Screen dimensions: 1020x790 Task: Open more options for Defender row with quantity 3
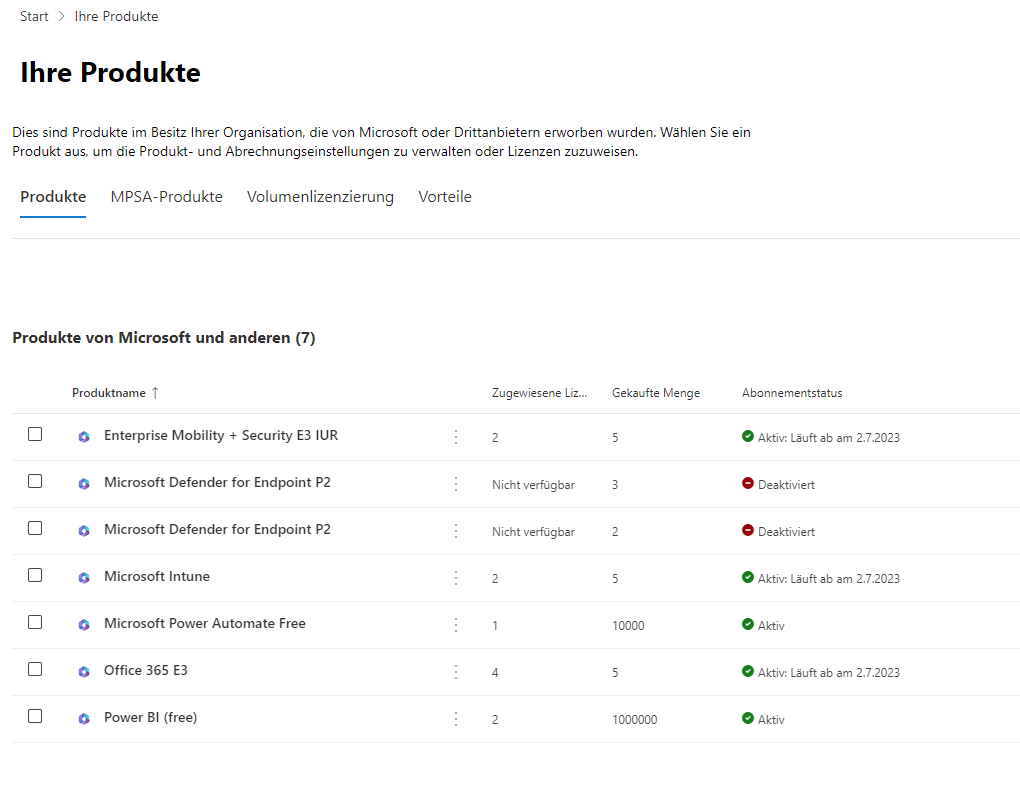point(456,484)
